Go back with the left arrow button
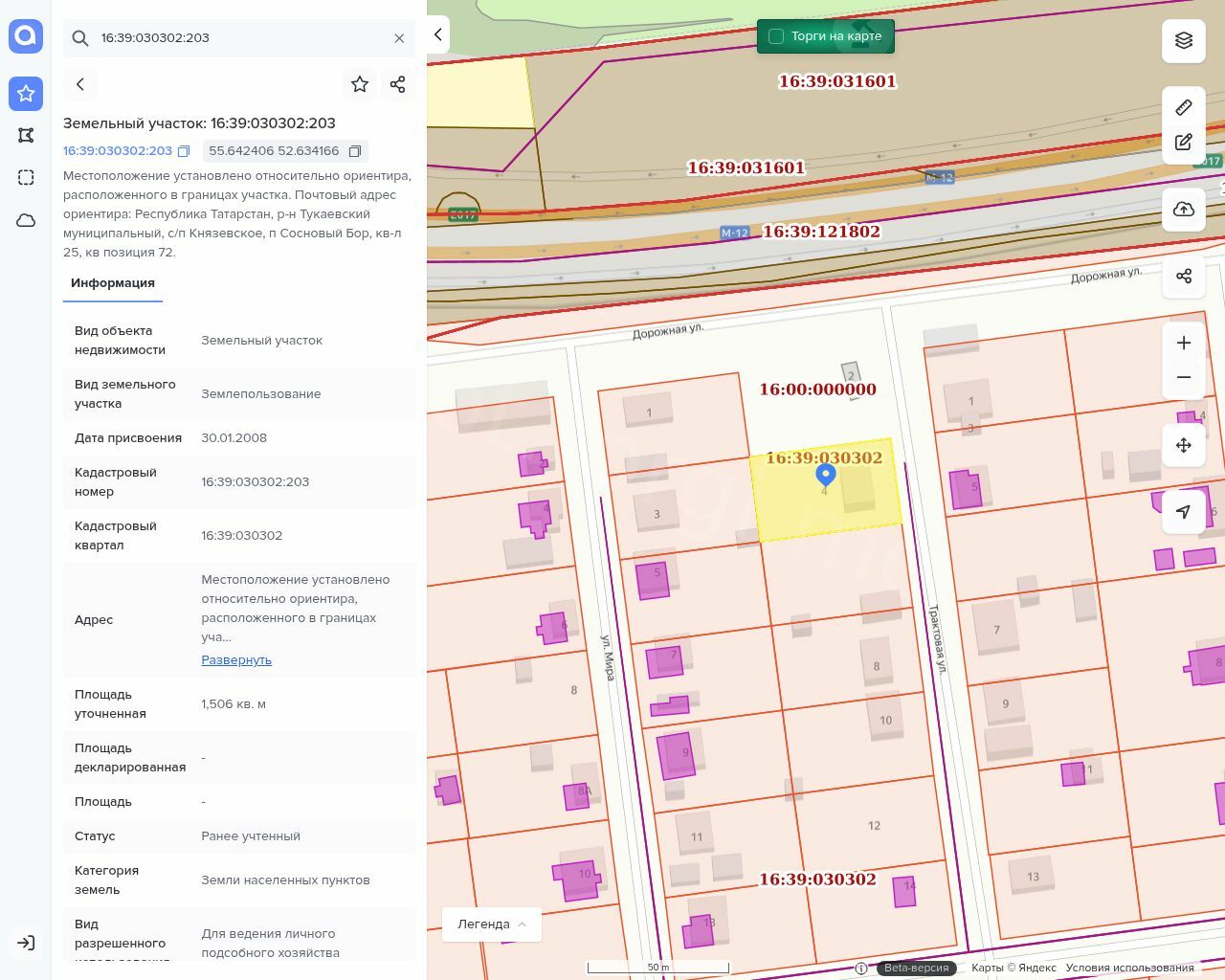Viewport: 1225px width, 980px height. pos(80,84)
